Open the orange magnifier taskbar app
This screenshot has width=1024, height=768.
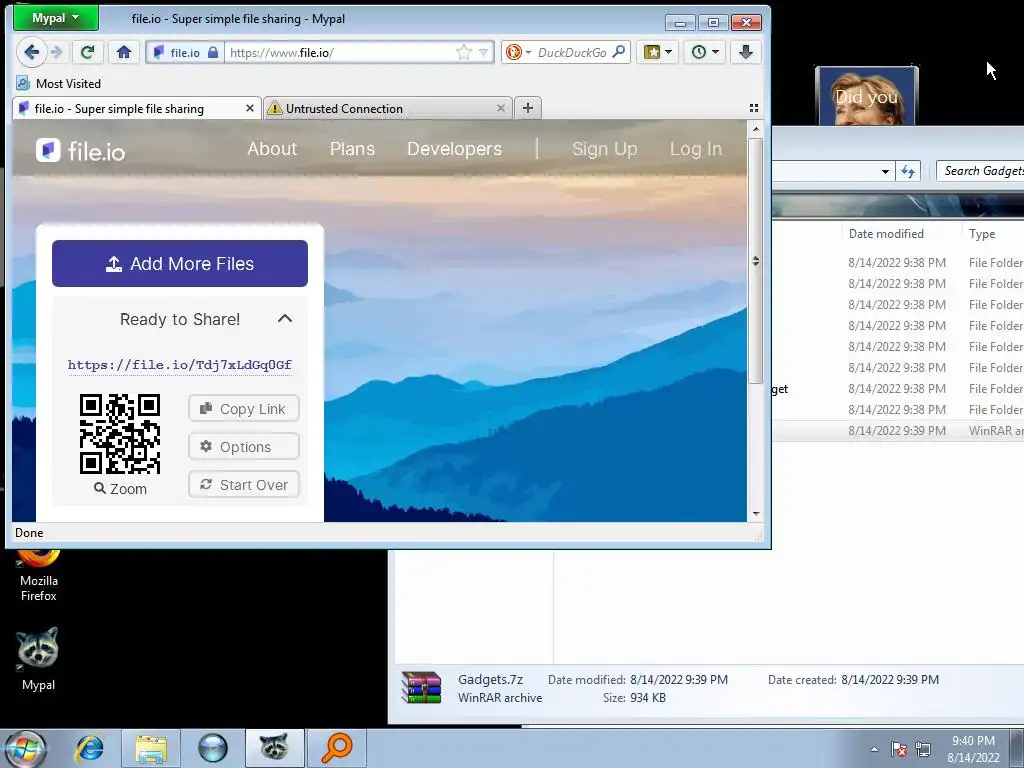[x=336, y=748]
